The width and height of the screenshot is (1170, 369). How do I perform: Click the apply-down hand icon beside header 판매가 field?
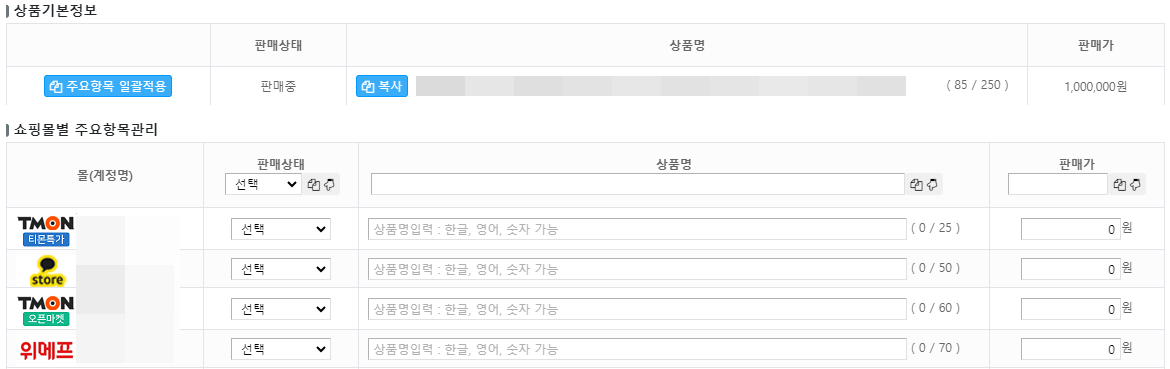[1136, 185]
